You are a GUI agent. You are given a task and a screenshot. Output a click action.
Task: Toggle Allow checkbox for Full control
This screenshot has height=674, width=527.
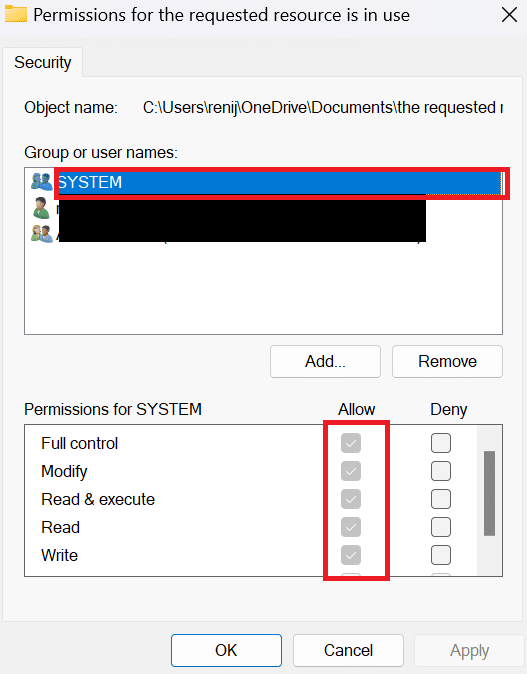tap(351, 443)
